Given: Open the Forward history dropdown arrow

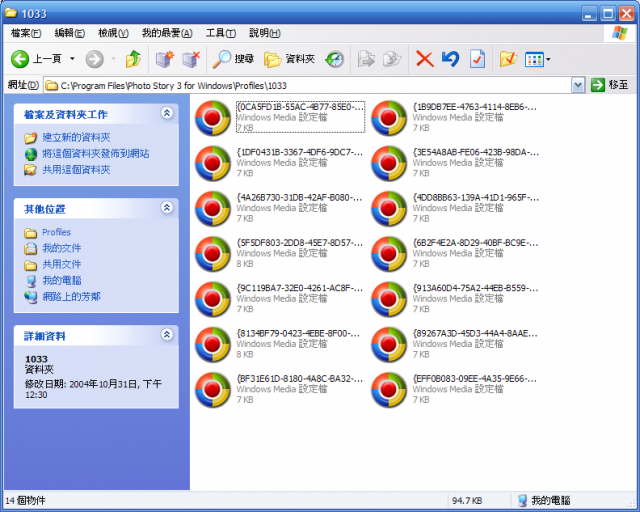Looking at the screenshot, I should [113, 59].
